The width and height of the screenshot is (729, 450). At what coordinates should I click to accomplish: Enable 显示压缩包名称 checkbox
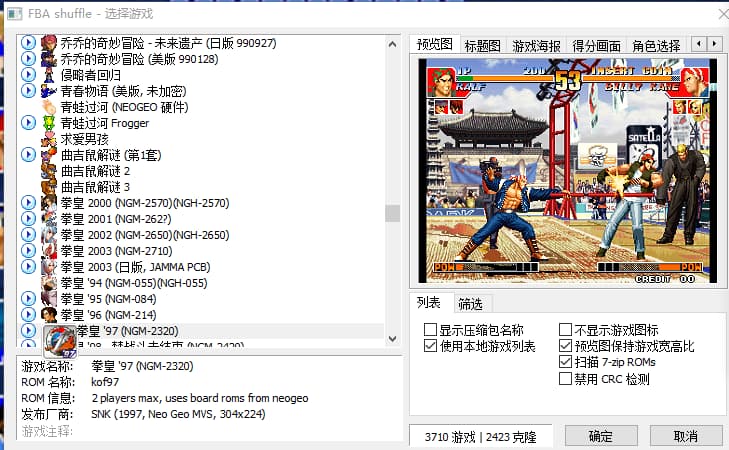(430, 331)
